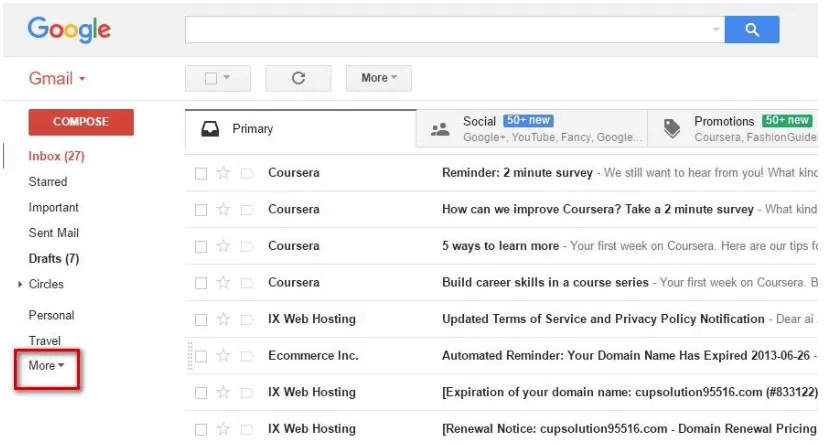
Task: Click the Social tab 50+ new badge
Action: click(x=528, y=120)
